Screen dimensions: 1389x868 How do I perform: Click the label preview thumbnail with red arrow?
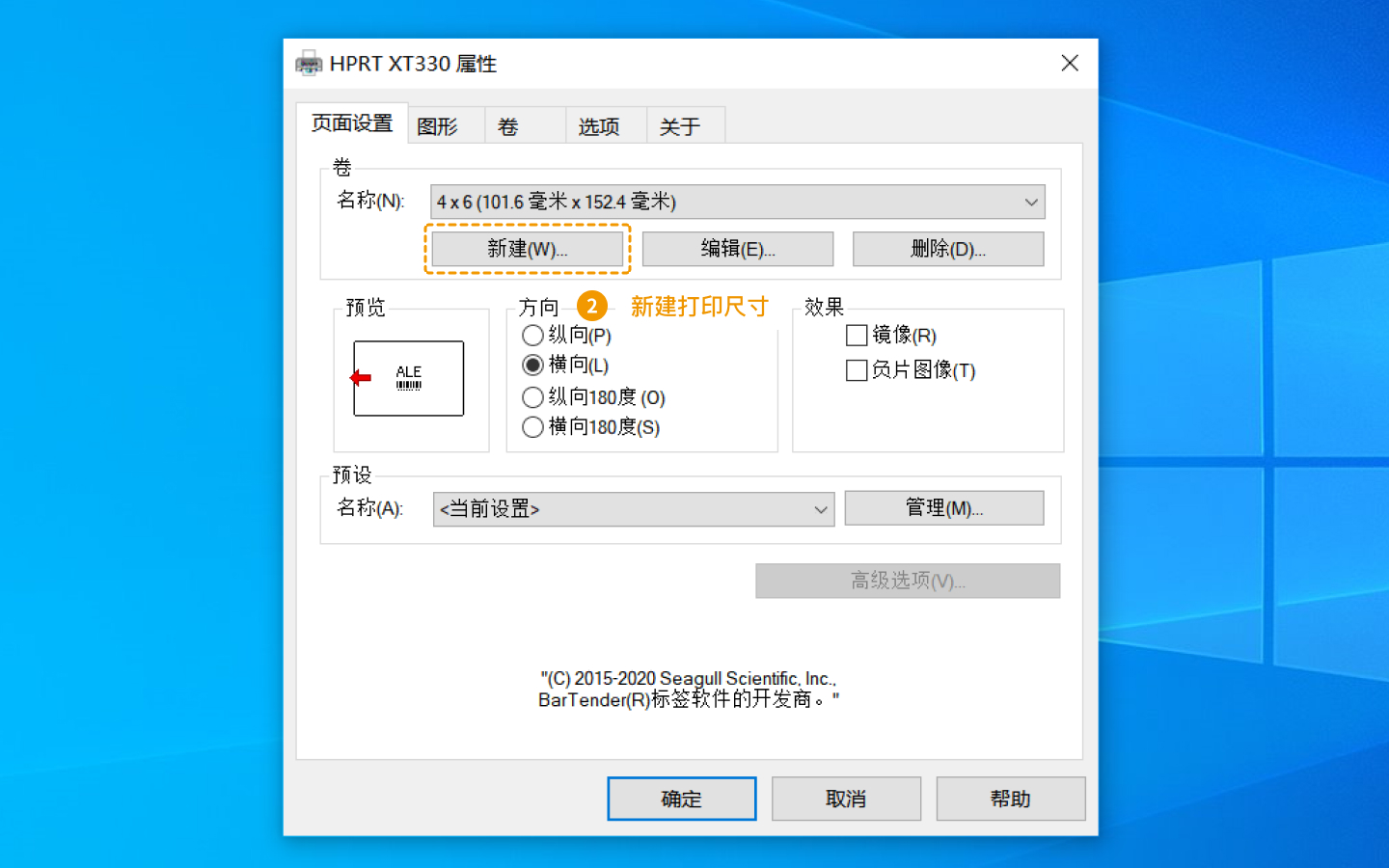point(408,378)
